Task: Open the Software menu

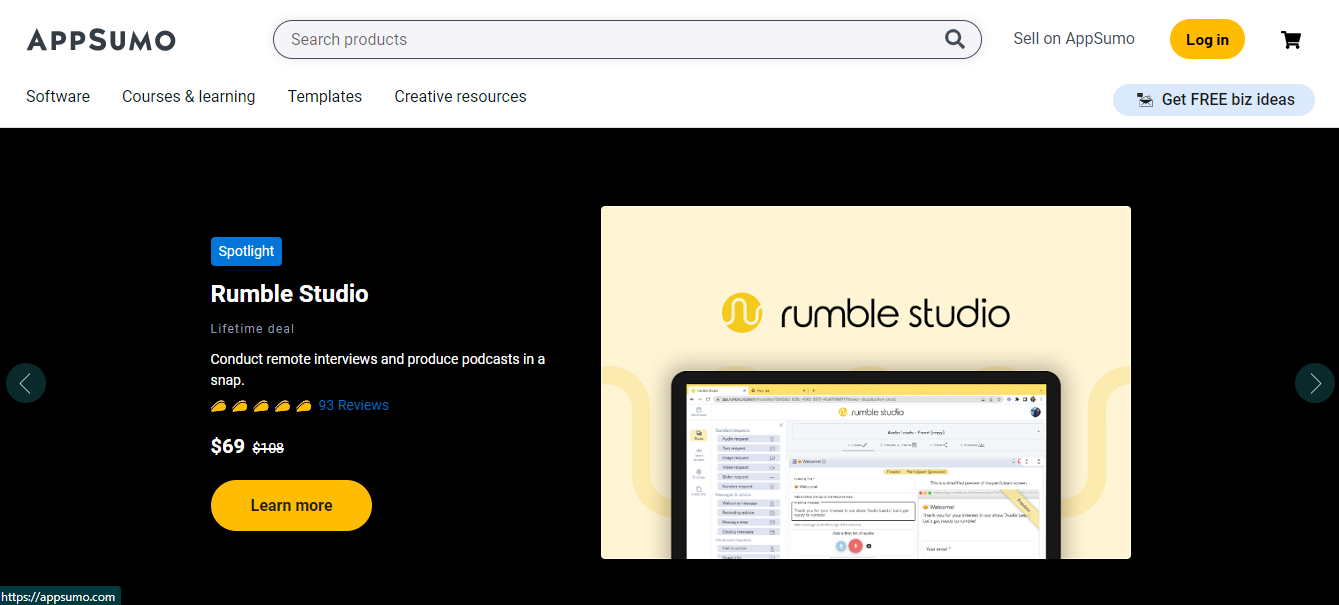Action: (x=58, y=97)
